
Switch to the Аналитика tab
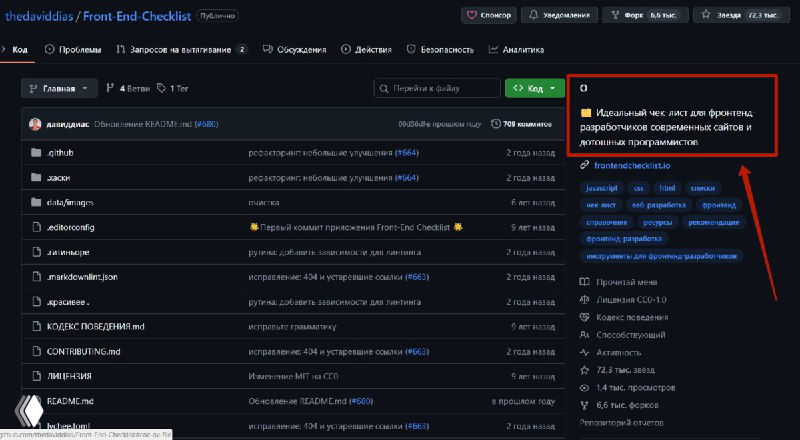coord(516,50)
